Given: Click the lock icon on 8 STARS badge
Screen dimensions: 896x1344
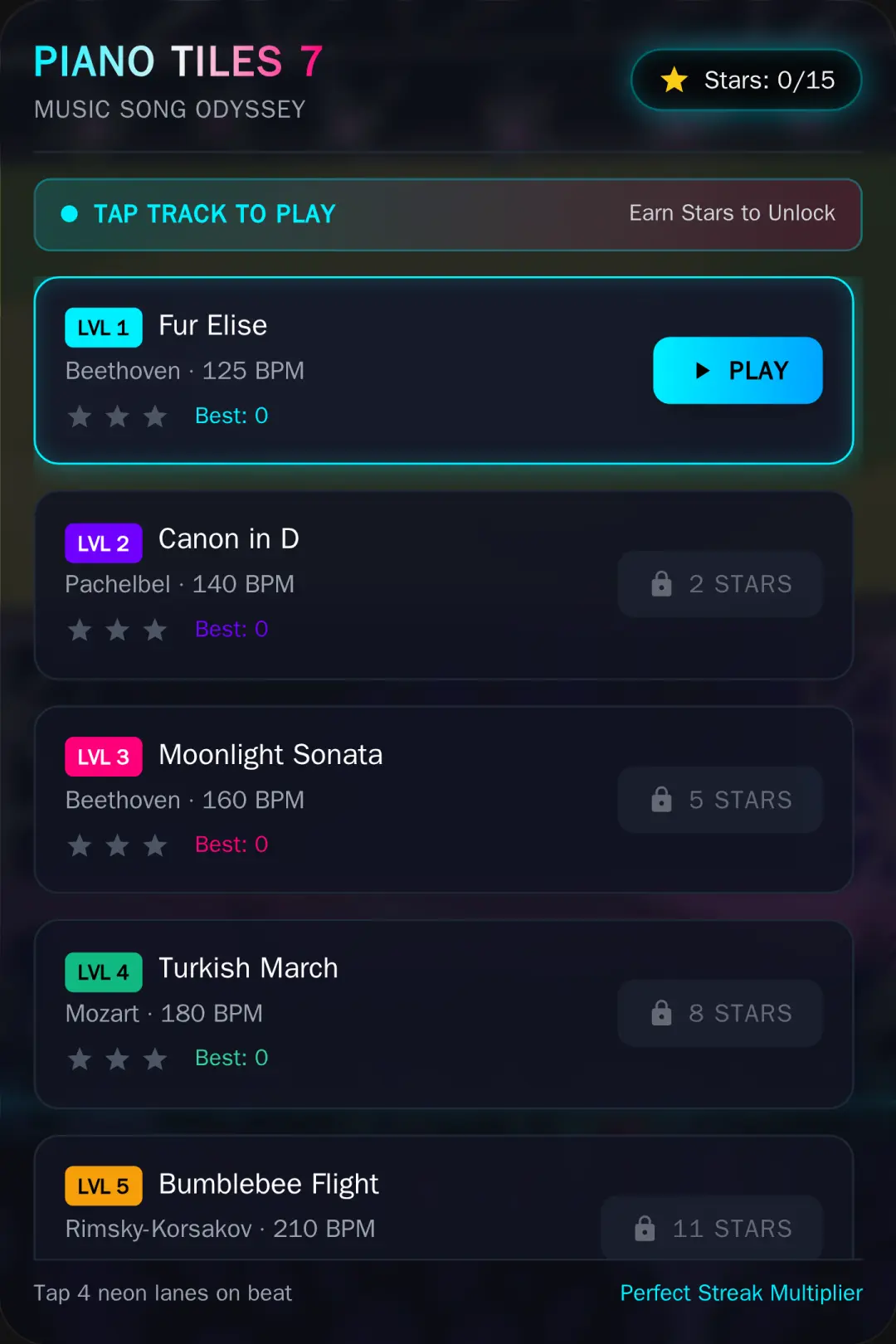Looking at the screenshot, I should pos(661,1012).
